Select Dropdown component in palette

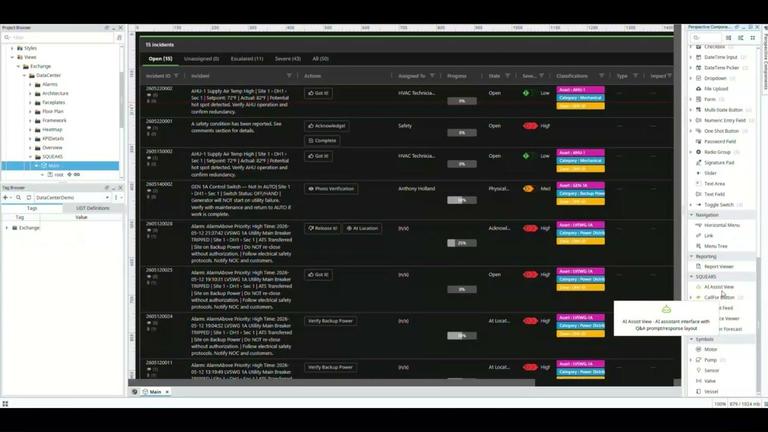(715, 78)
